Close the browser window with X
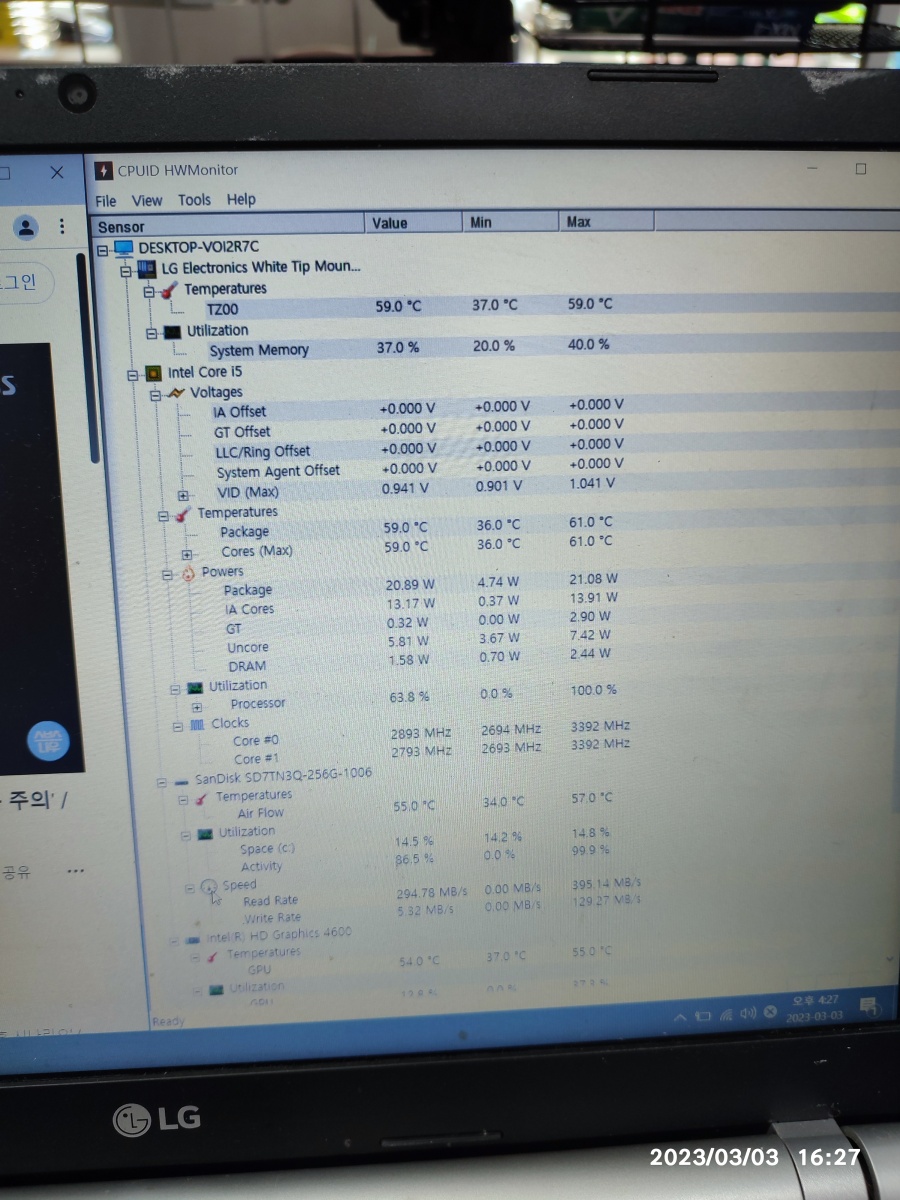Screen dimensions: 900x1200 click(57, 173)
